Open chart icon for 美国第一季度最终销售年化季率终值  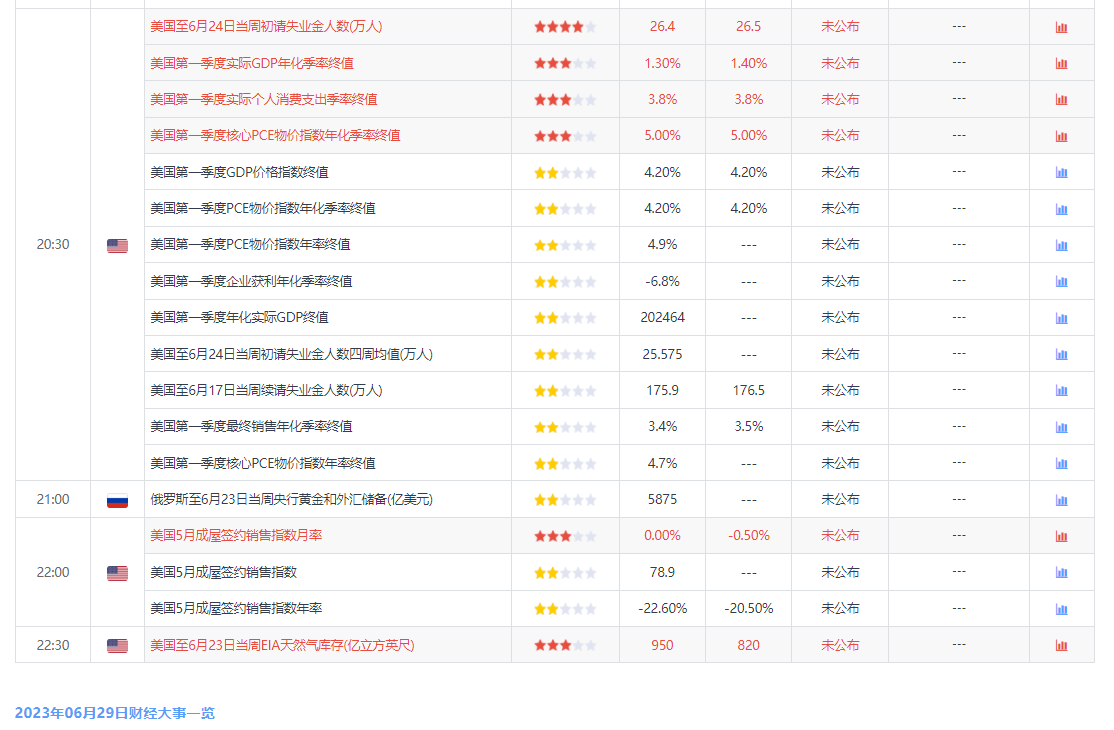1061,427
